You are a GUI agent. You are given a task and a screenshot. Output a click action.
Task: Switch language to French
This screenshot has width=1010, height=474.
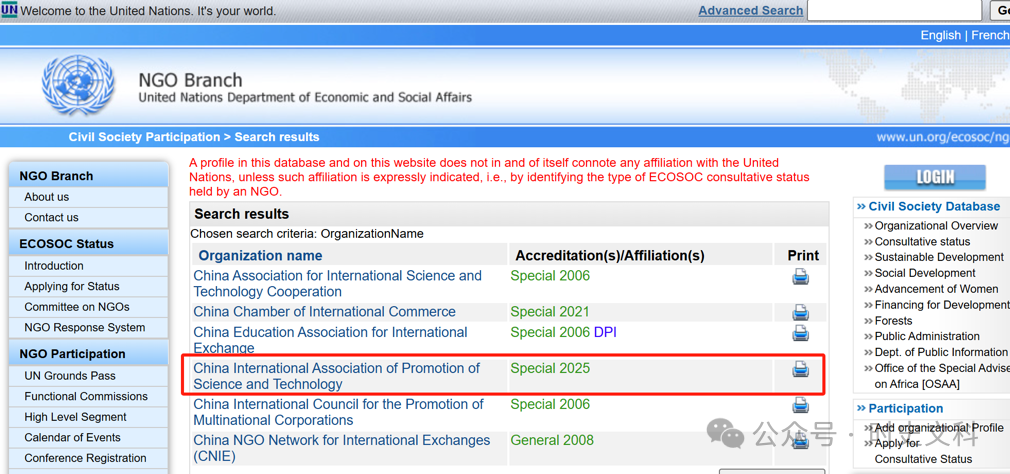990,35
